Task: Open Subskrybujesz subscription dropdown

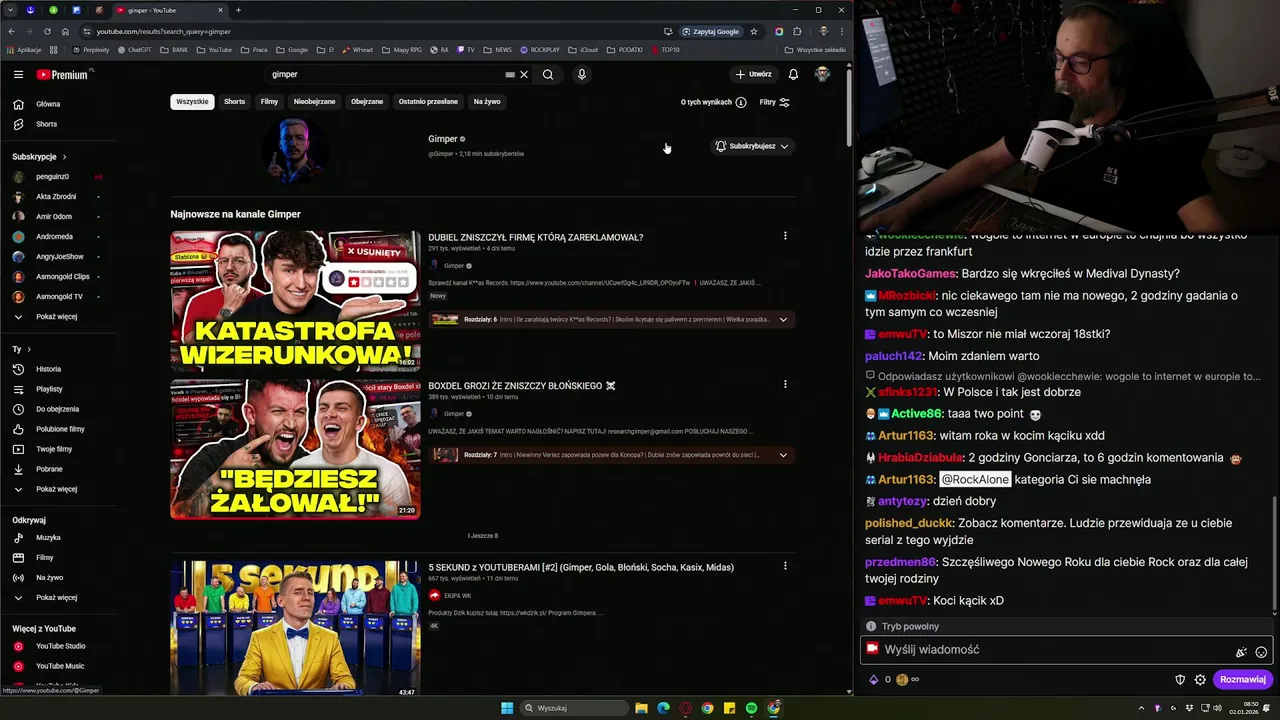Action: (752, 146)
